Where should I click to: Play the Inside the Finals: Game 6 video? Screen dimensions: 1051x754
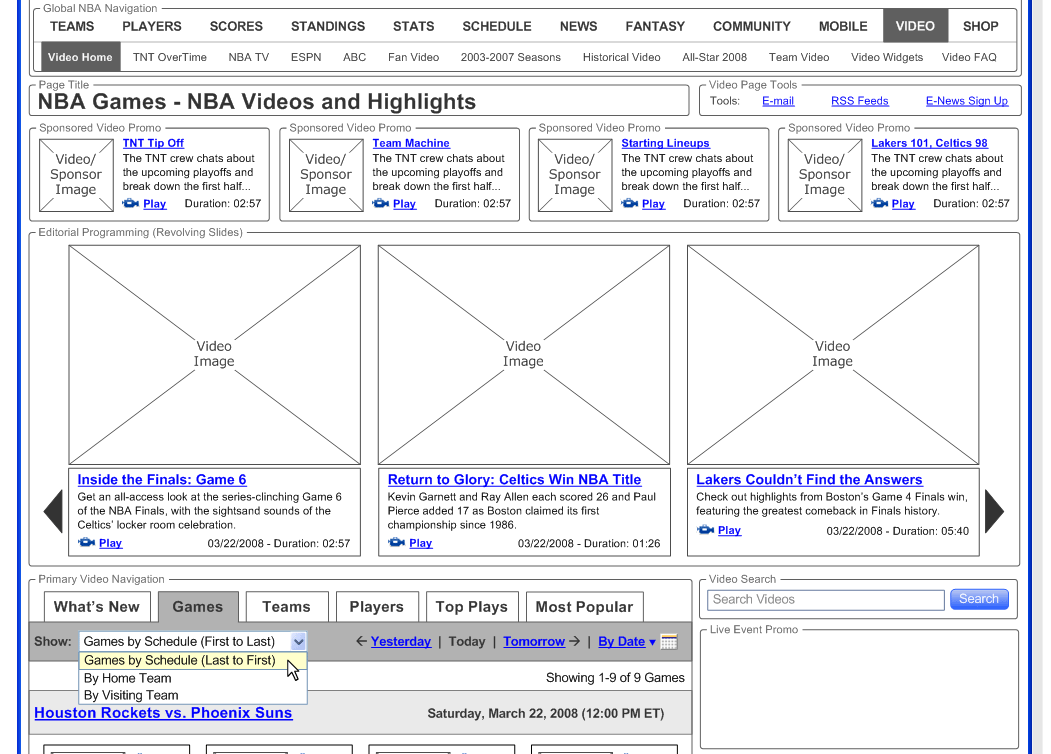110,542
